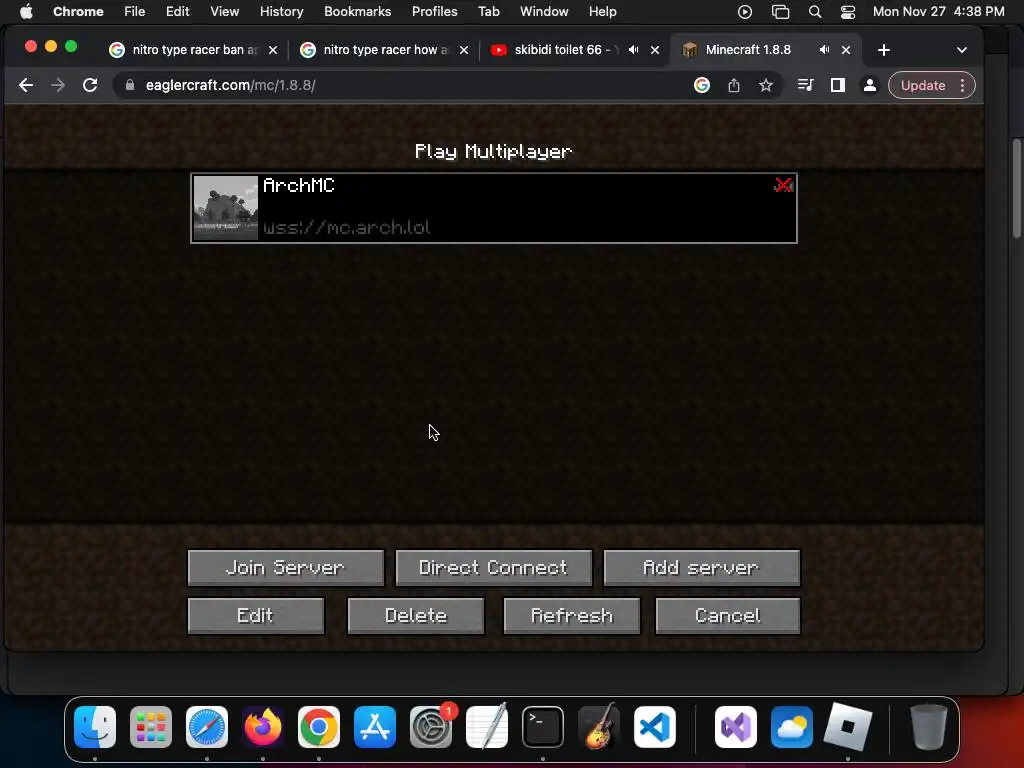Open the Edit menu
The width and height of the screenshot is (1024, 768).
coord(177,11)
